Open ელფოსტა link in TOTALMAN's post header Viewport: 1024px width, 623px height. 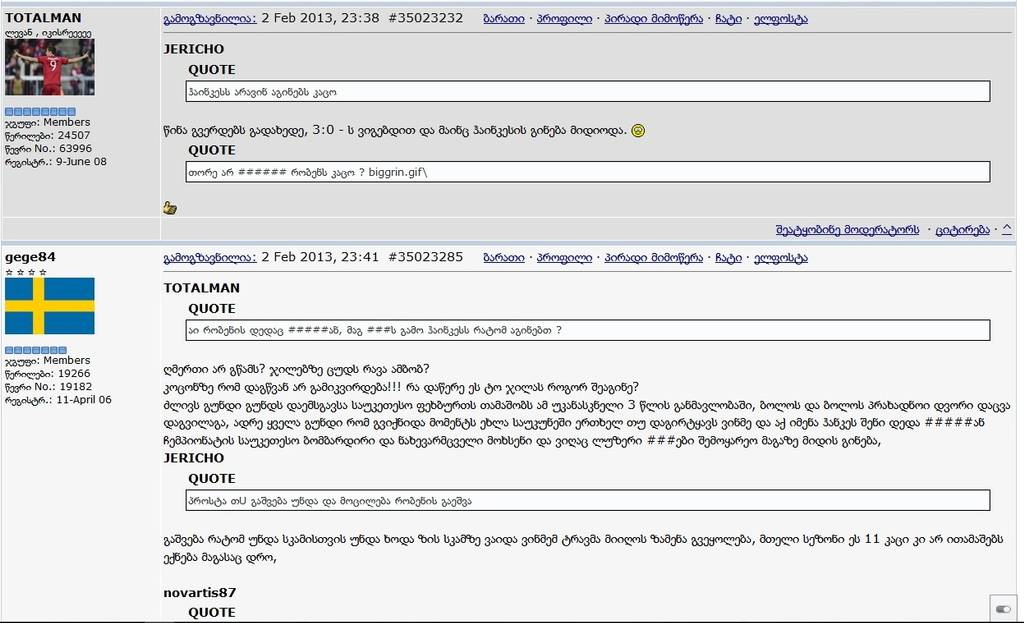point(780,19)
